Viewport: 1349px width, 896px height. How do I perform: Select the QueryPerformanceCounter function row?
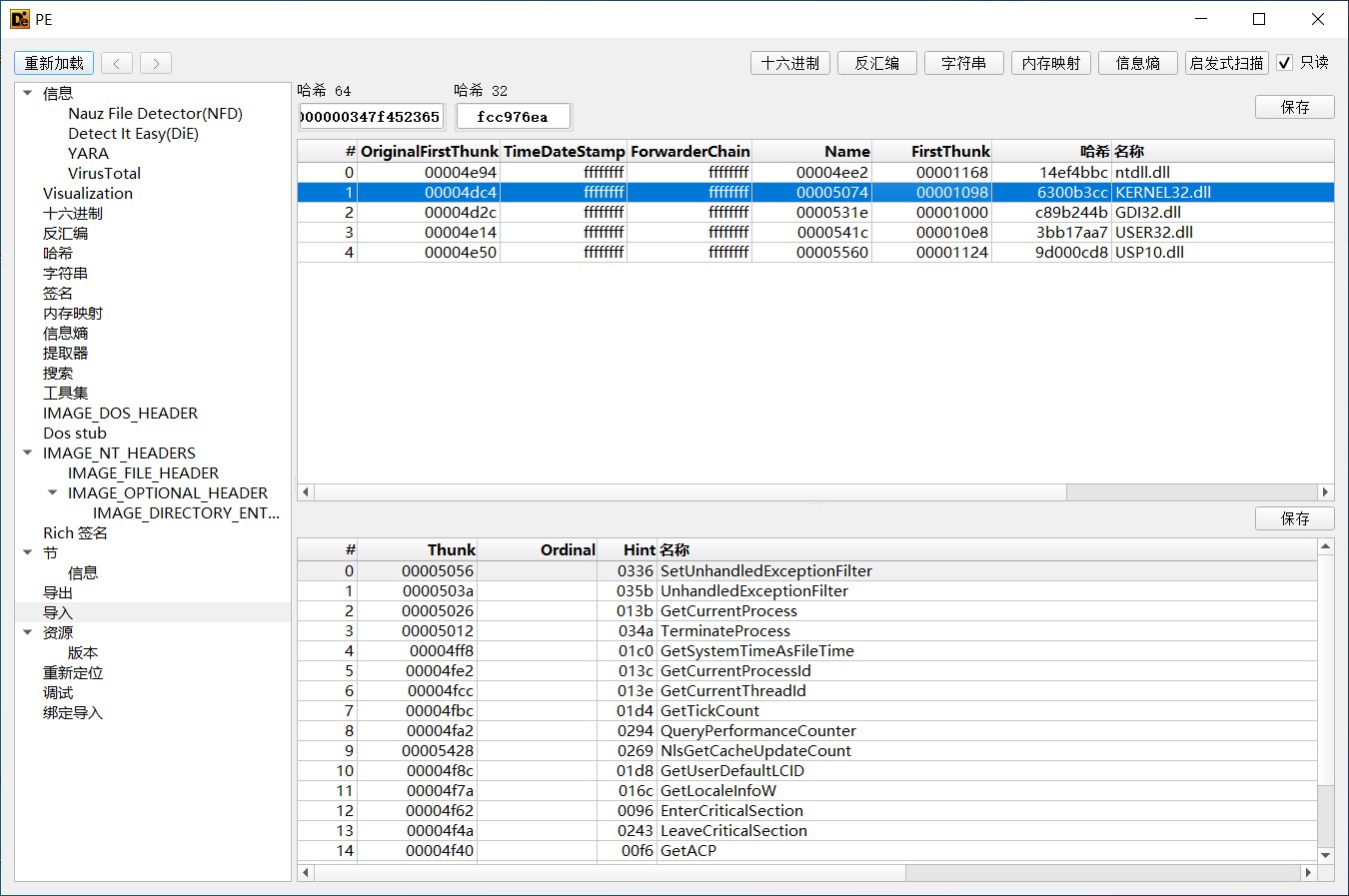click(807, 730)
